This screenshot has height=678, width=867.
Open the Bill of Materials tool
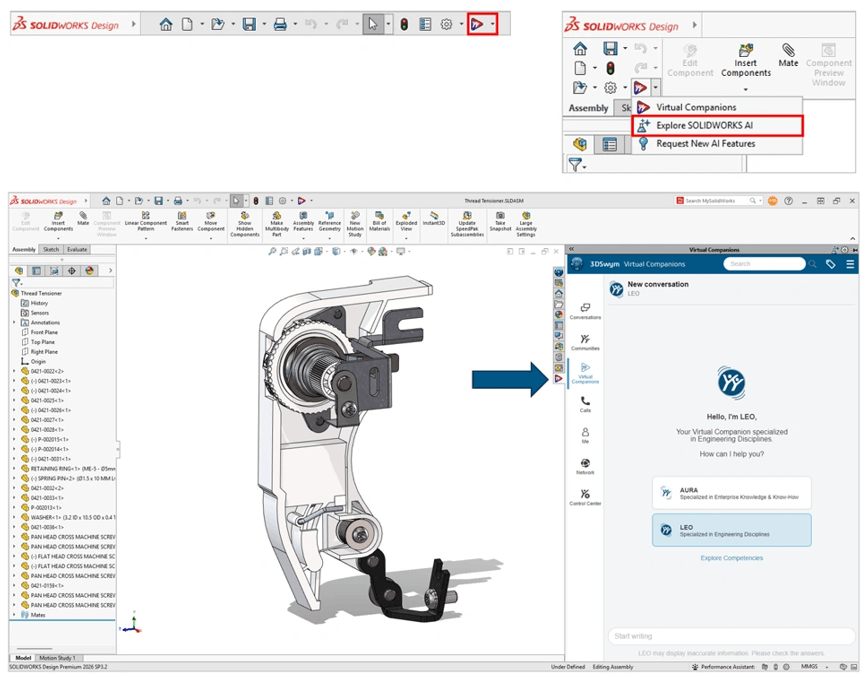(x=379, y=222)
